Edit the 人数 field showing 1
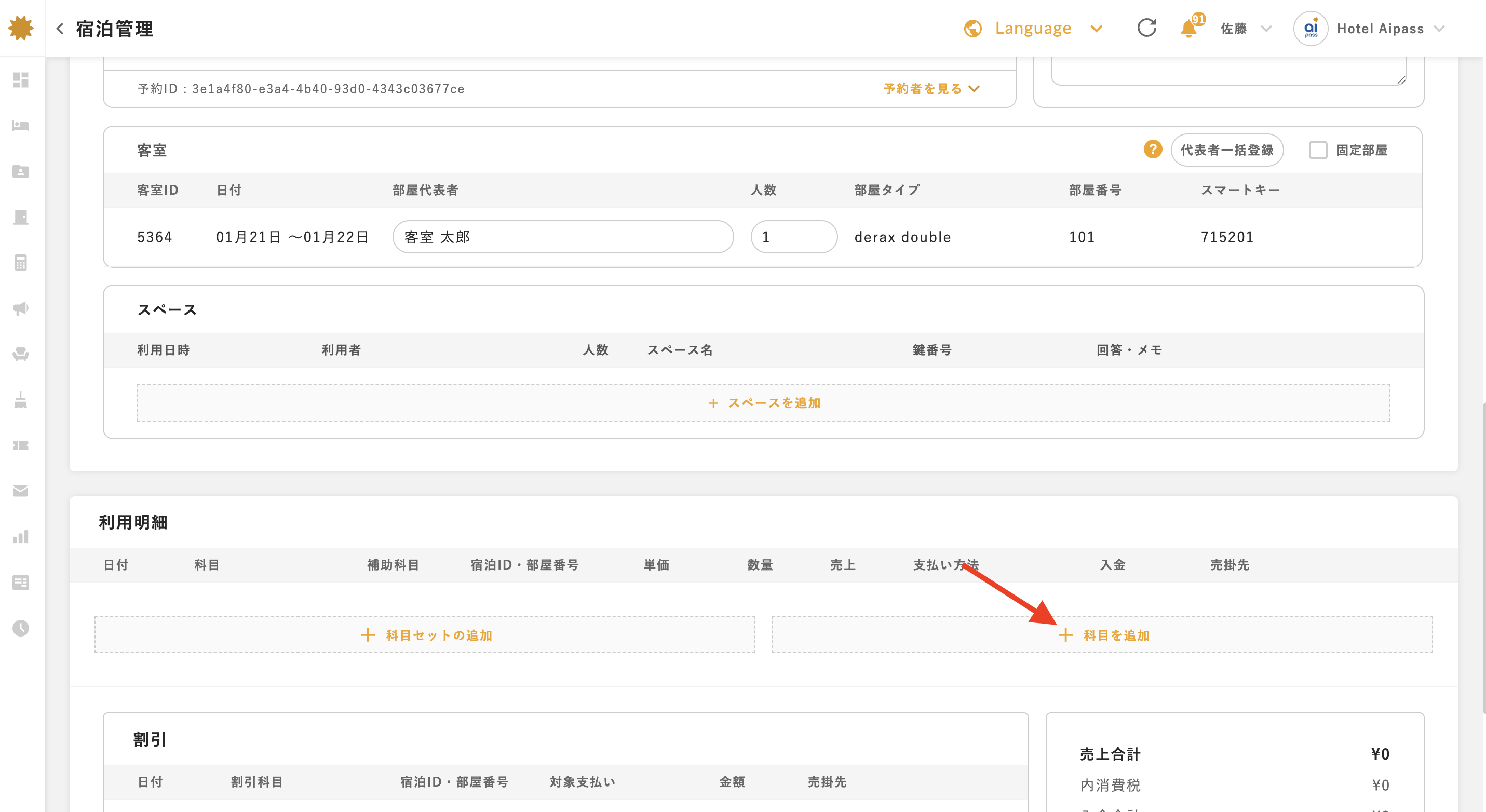The width and height of the screenshot is (1486, 812). click(x=794, y=236)
